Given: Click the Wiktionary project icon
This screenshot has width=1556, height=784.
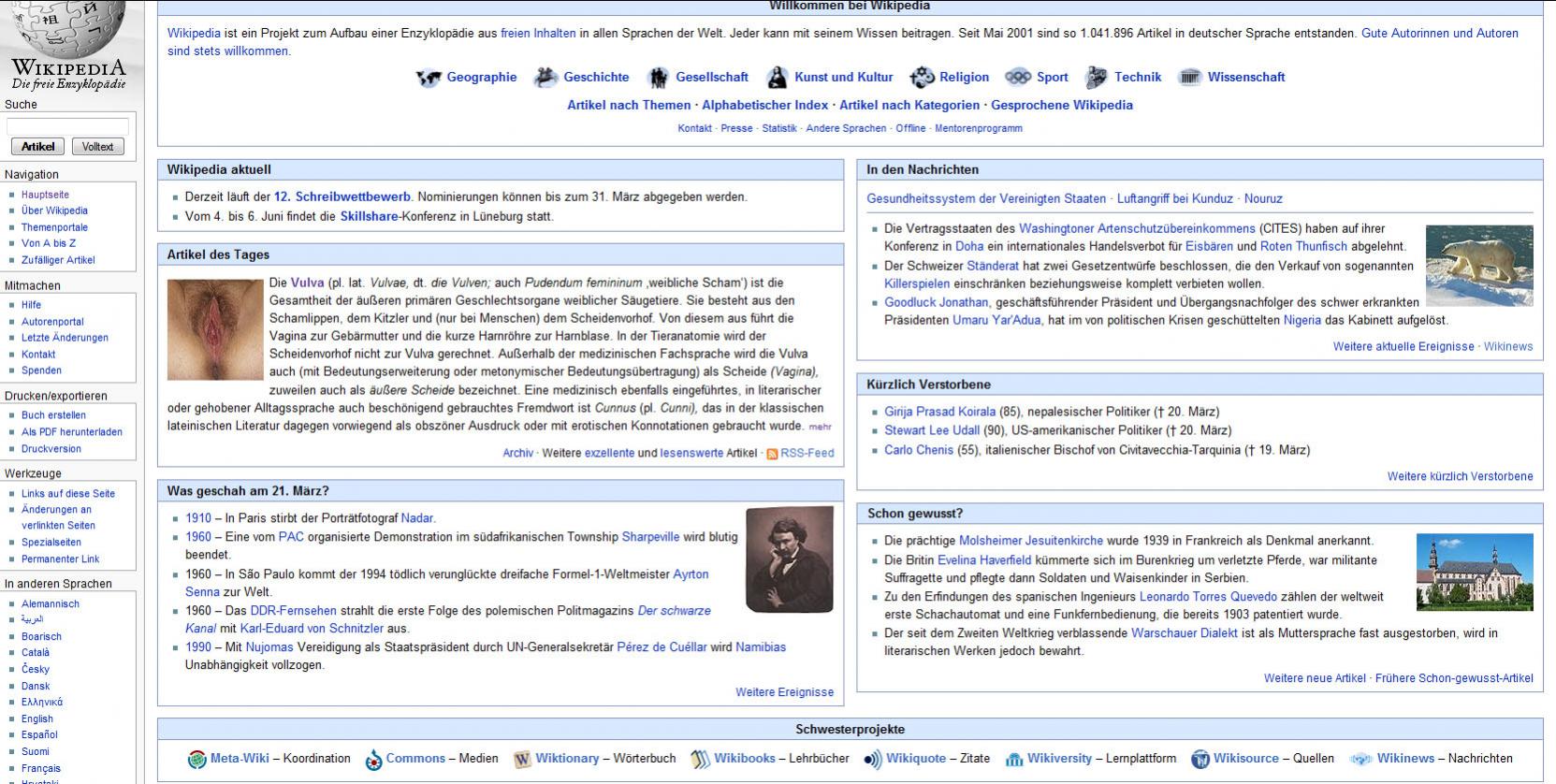Looking at the screenshot, I should [x=522, y=760].
